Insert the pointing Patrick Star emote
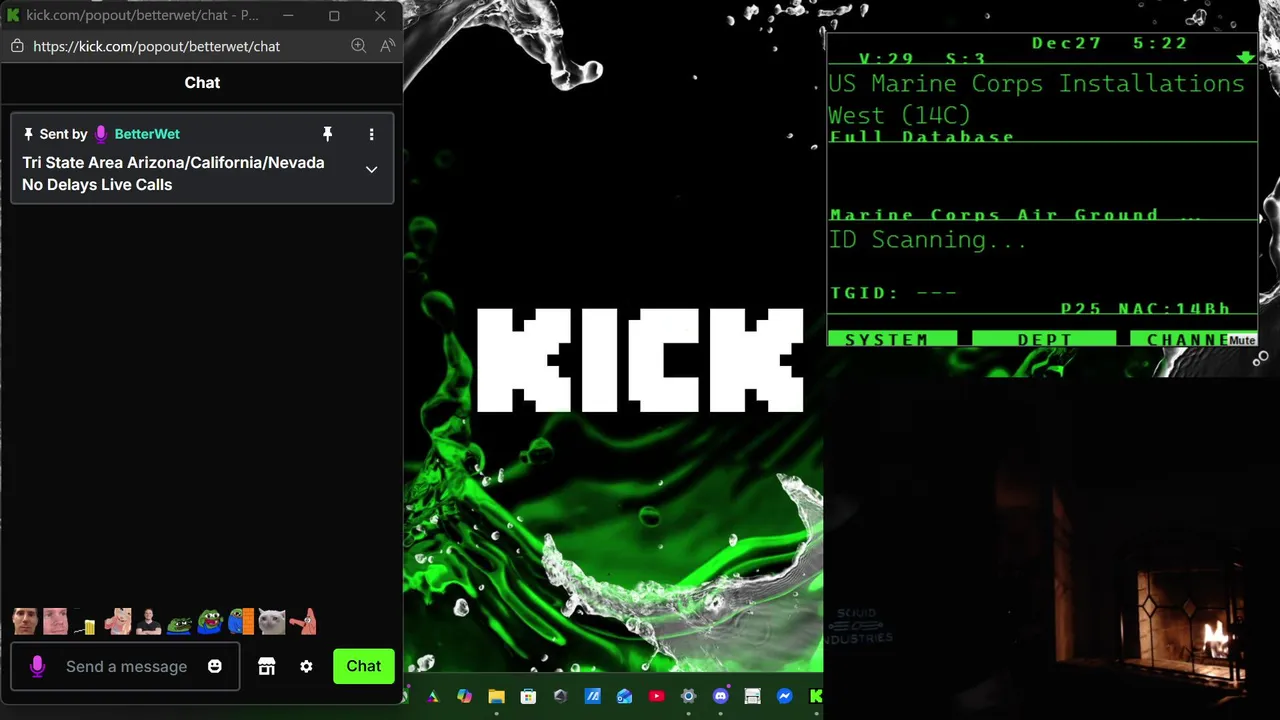Viewport: 1280px width, 720px height. 303,621
